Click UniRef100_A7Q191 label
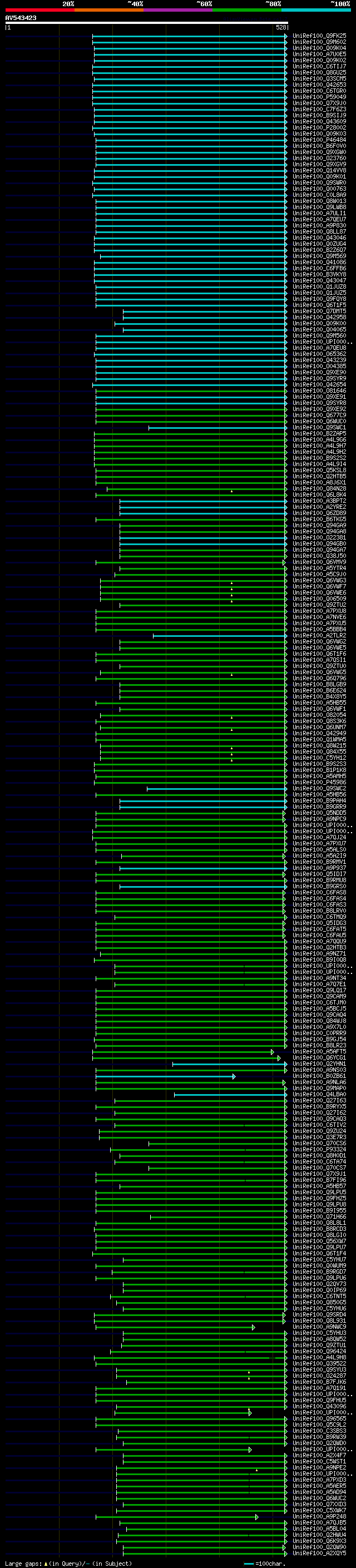356x1568 pixels. [319, 1388]
